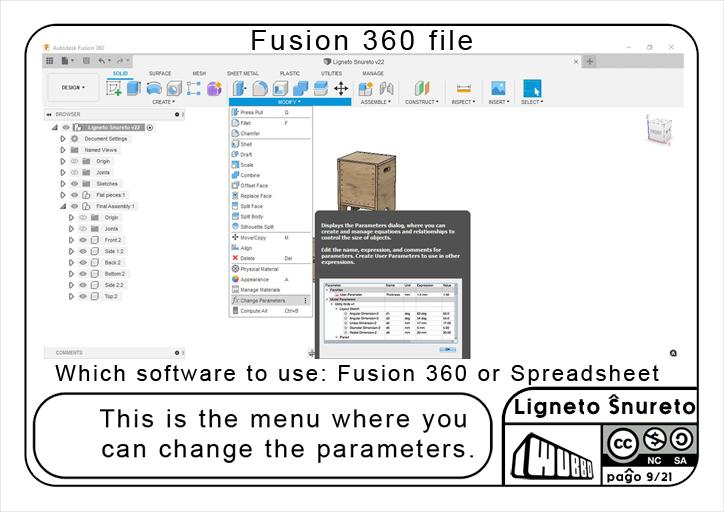Choose Physical Material menu entry

point(270,269)
